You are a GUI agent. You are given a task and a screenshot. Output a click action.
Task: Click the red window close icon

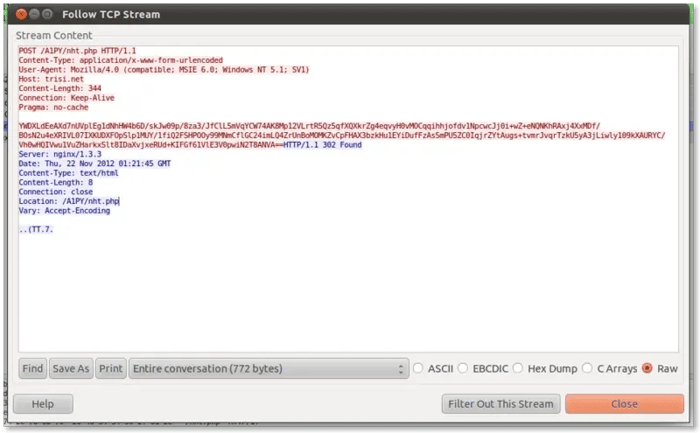(19, 14)
